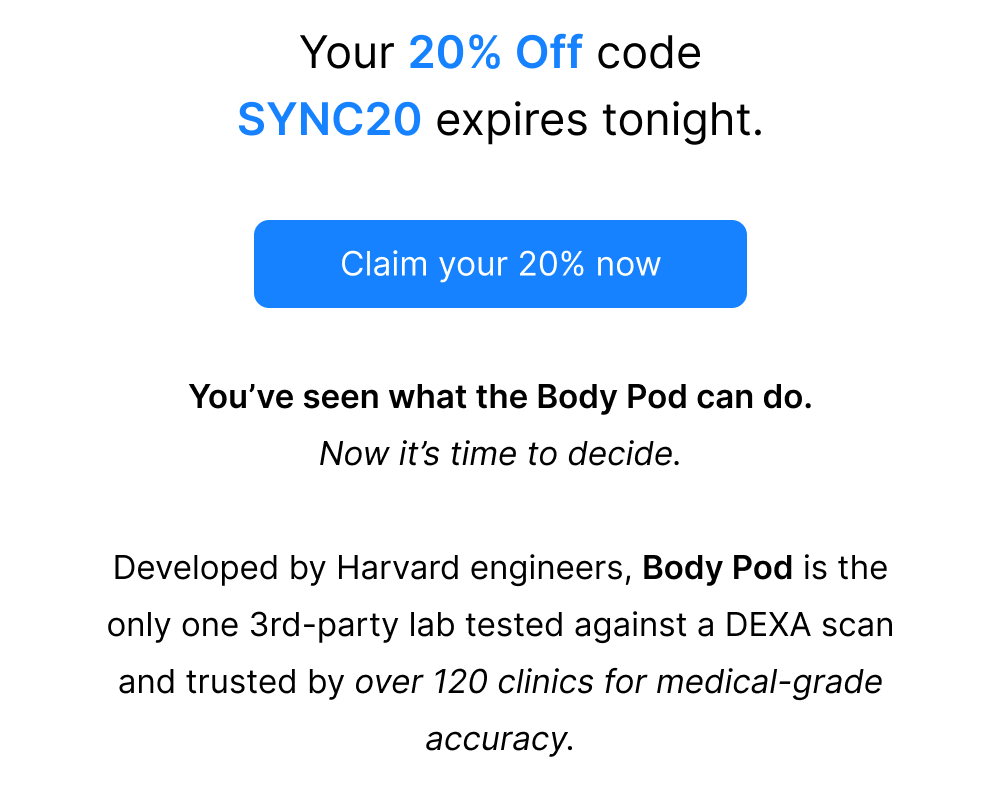
Task: Click the word code in the heading
Action: (x=649, y=52)
